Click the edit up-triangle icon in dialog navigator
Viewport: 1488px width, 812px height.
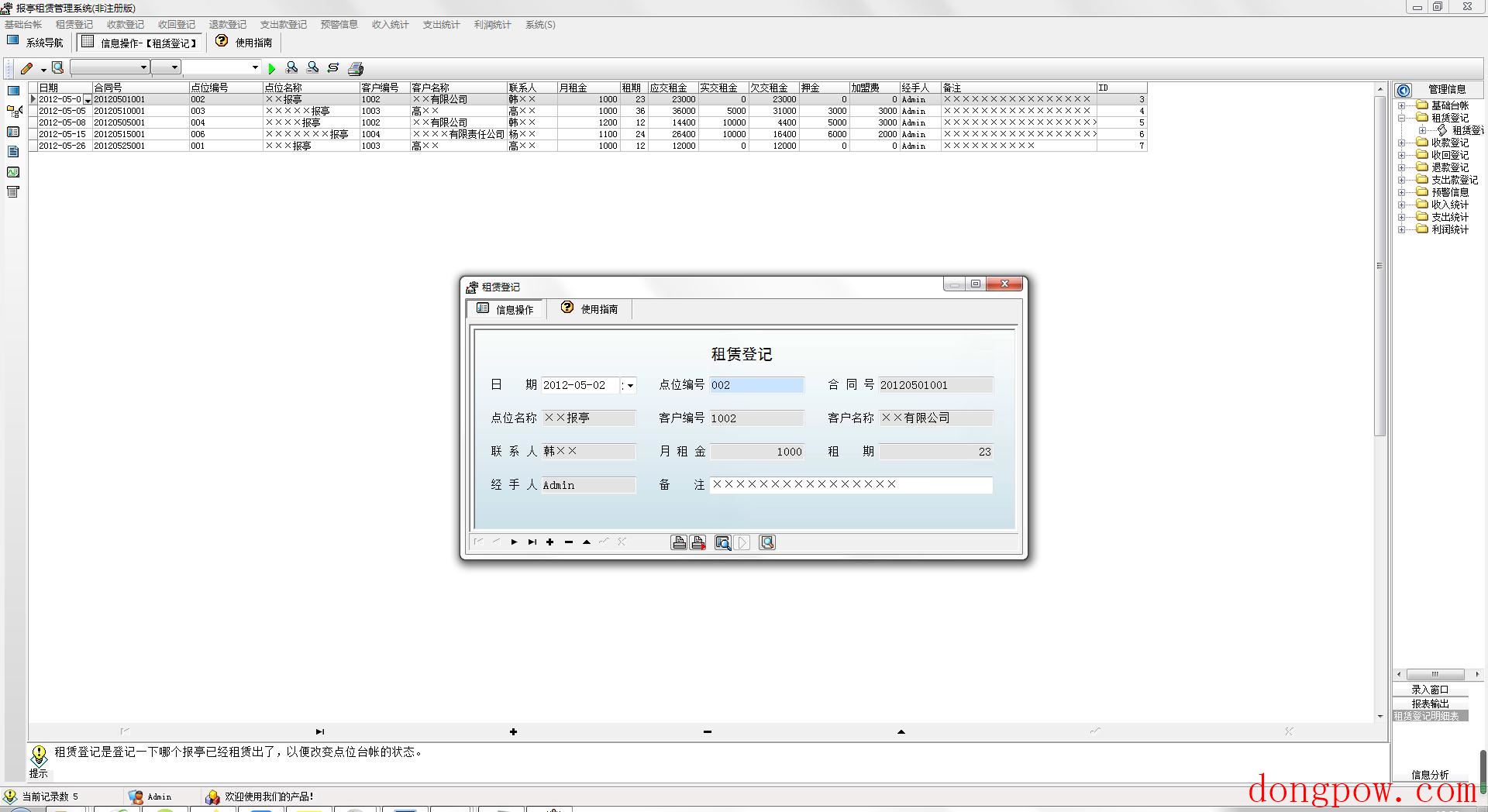587,542
